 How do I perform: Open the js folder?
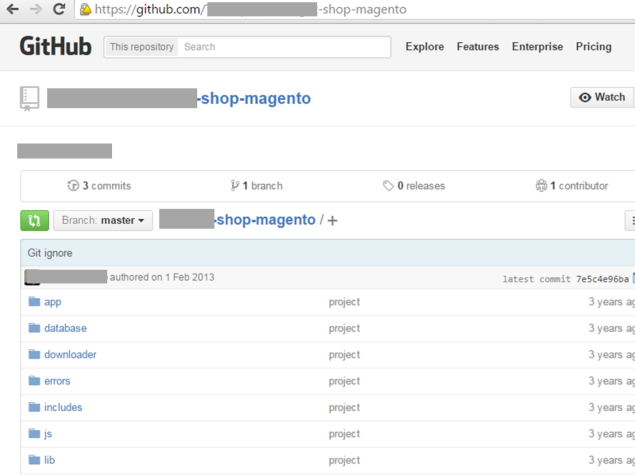pos(48,434)
